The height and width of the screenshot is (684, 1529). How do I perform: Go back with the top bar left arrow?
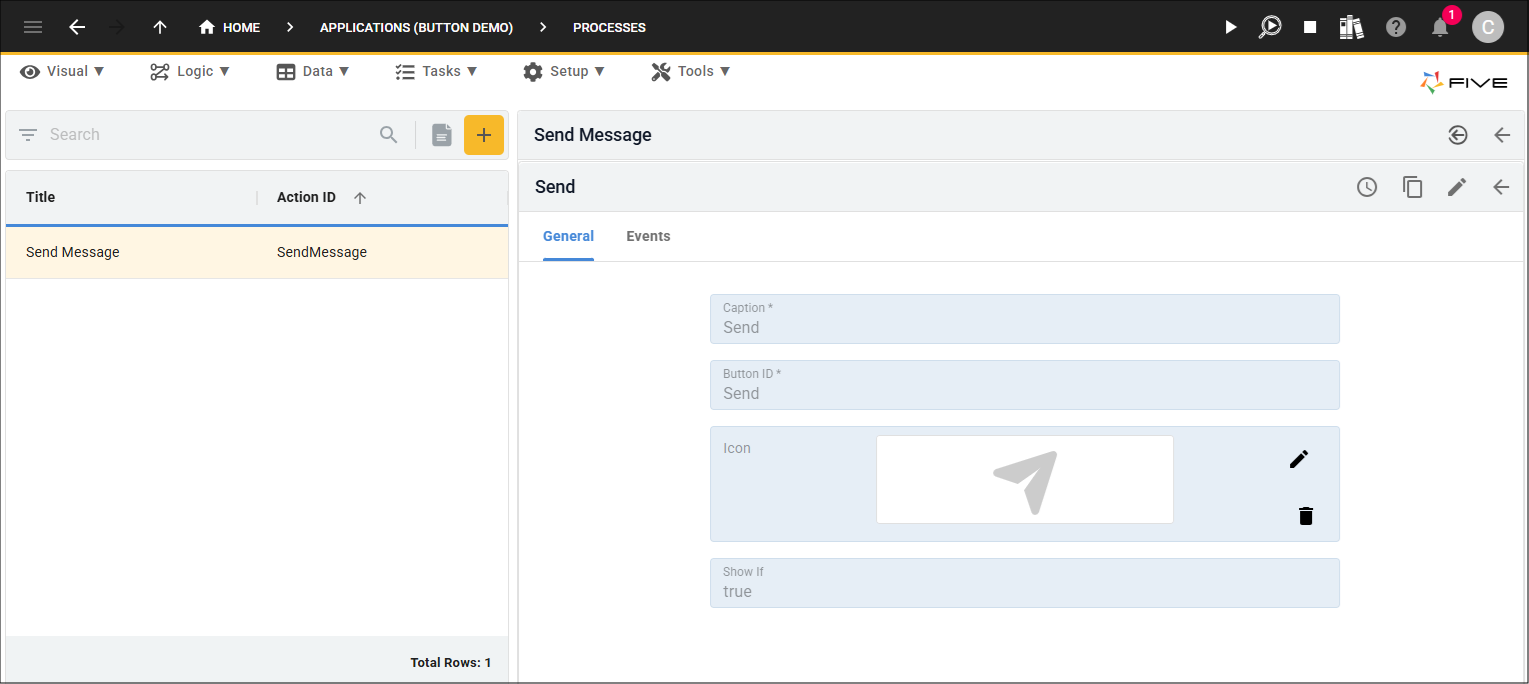77,27
